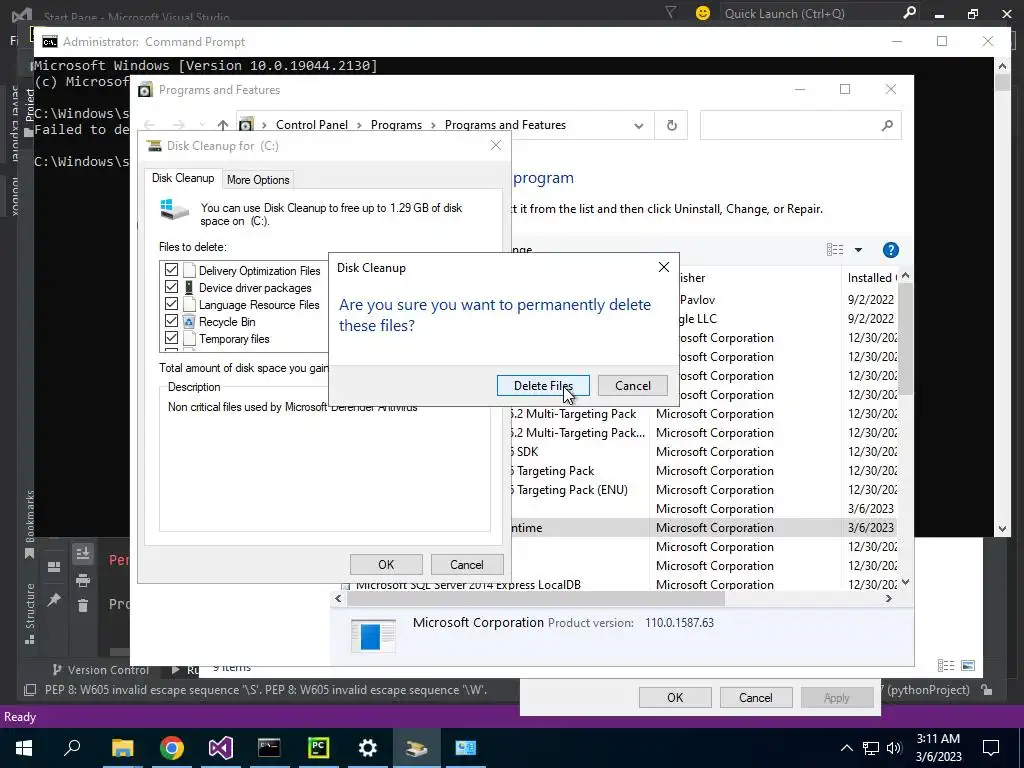
Task: Click the Command Prompt title bar icon
Action: (50, 42)
